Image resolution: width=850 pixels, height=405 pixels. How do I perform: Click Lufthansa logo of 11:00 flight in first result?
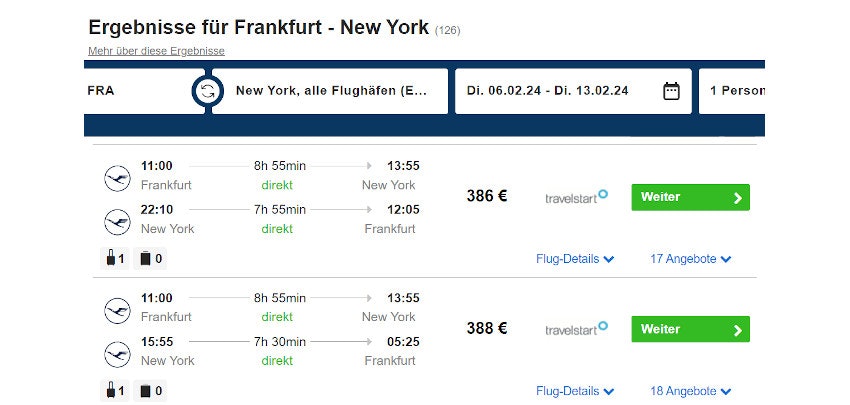pos(118,179)
